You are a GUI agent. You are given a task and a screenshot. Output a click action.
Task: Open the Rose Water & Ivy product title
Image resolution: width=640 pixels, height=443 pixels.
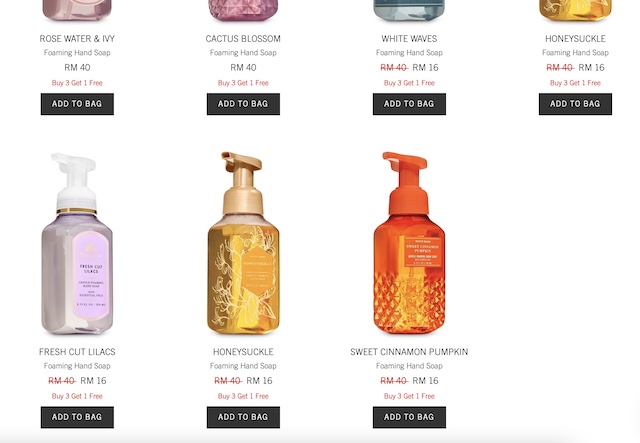pyautogui.click(x=77, y=39)
